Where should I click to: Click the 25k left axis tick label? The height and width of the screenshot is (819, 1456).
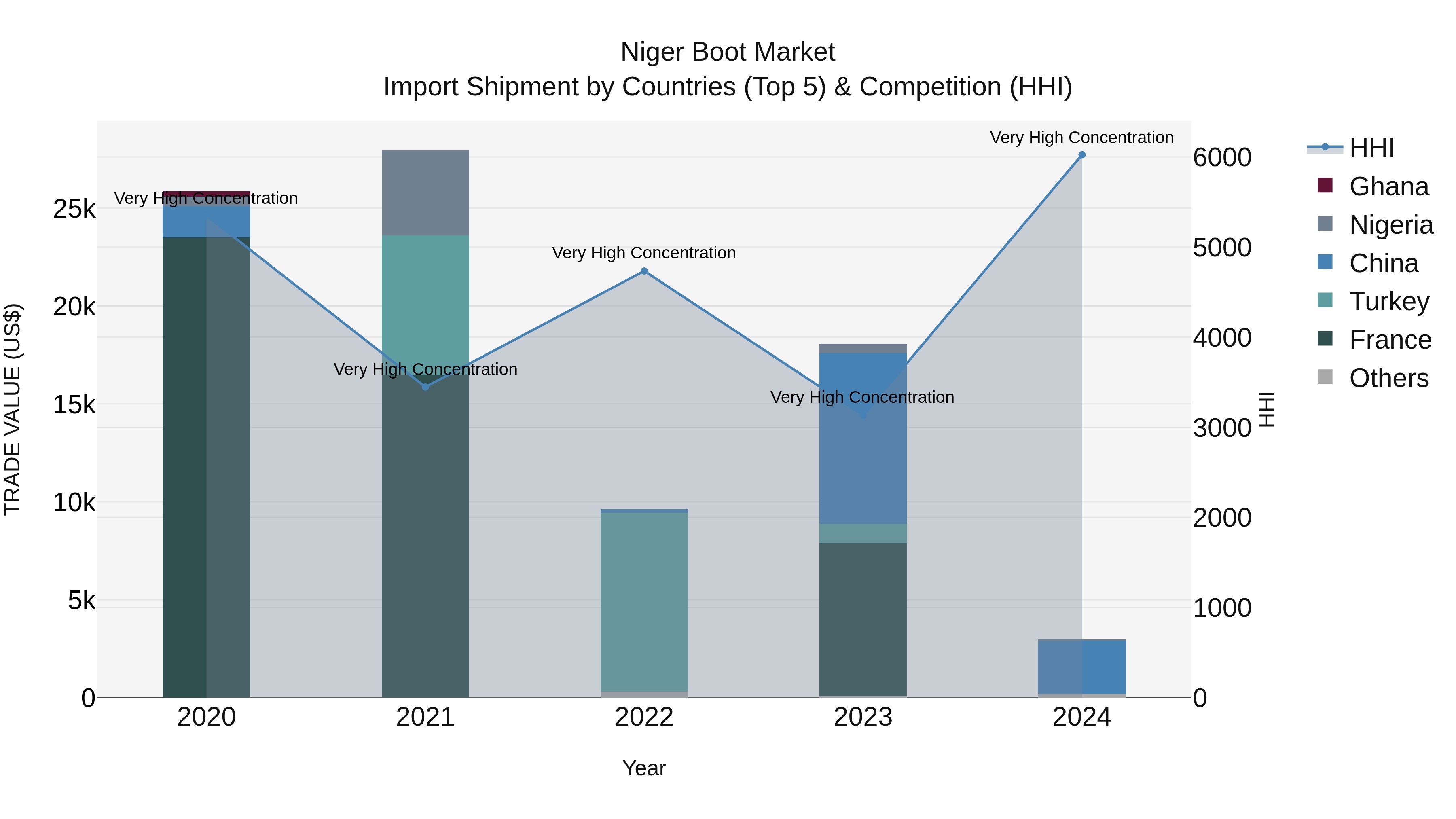(74, 209)
